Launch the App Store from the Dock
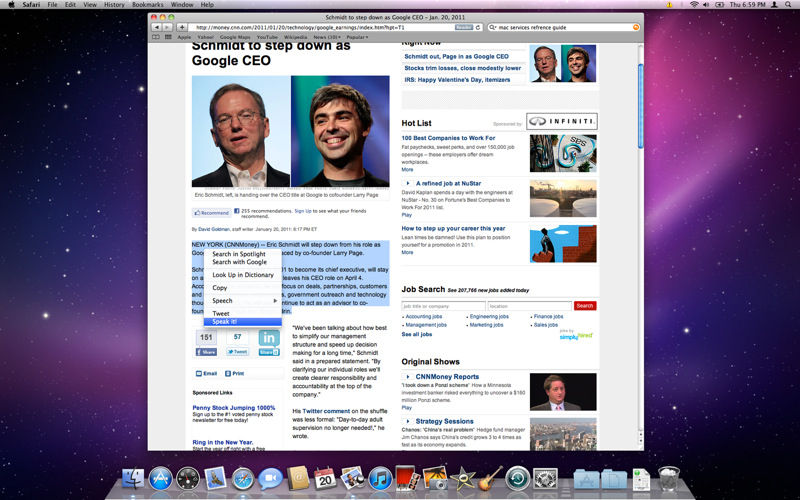 click(x=161, y=479)
